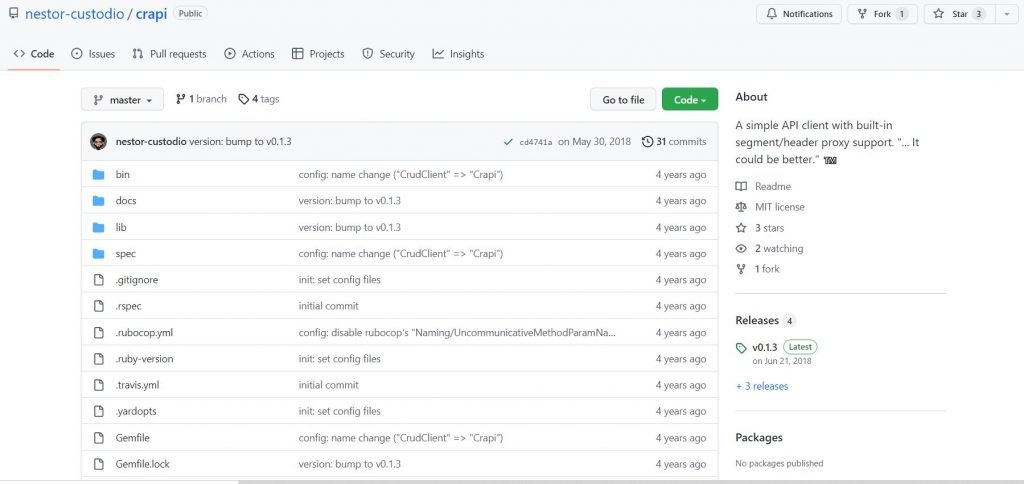
Task: Switch to the Code tab
Action: click(x=34, y=54)
